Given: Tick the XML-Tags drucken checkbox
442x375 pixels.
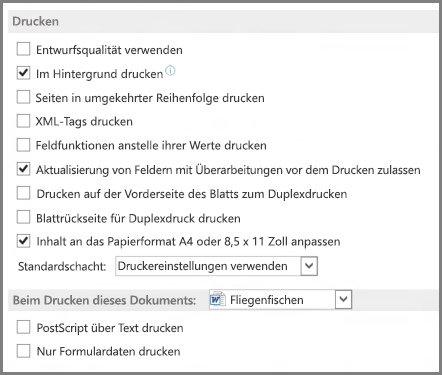Looking at the screenshot, I should [23, 121].
